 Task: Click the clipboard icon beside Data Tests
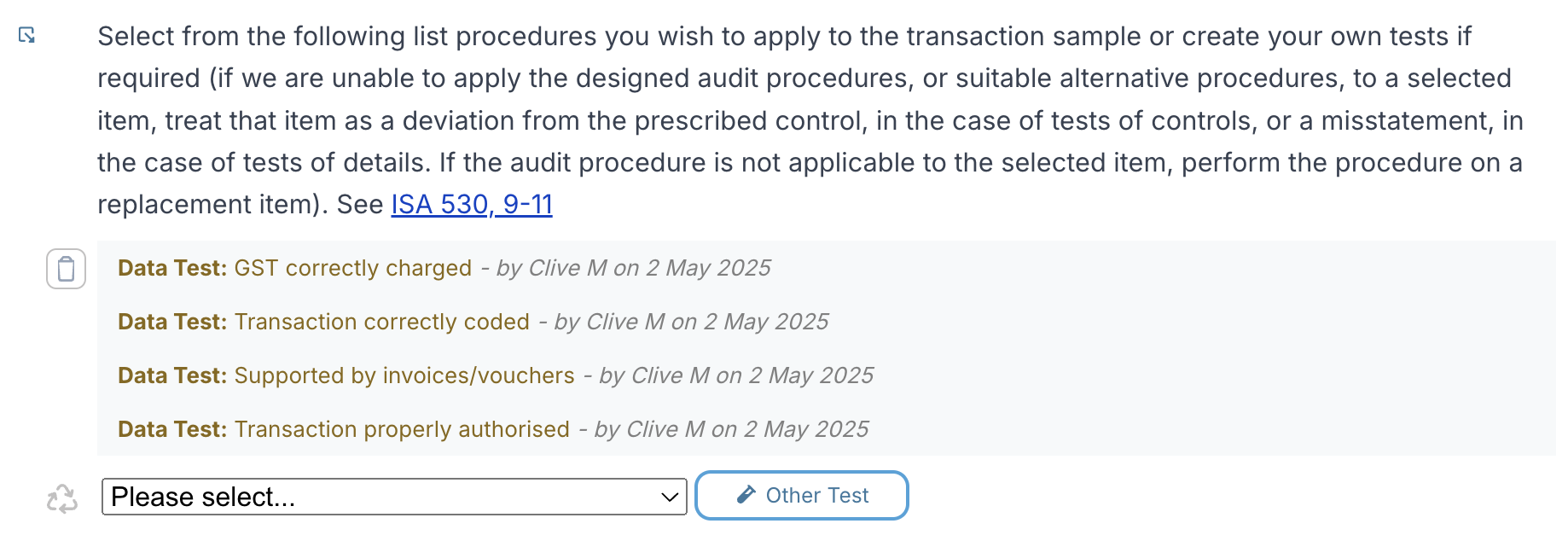point(66,269)
